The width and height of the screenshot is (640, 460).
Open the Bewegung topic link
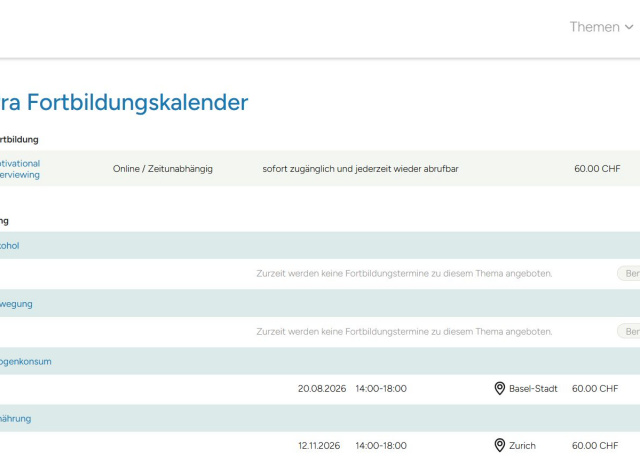point(16,303)
